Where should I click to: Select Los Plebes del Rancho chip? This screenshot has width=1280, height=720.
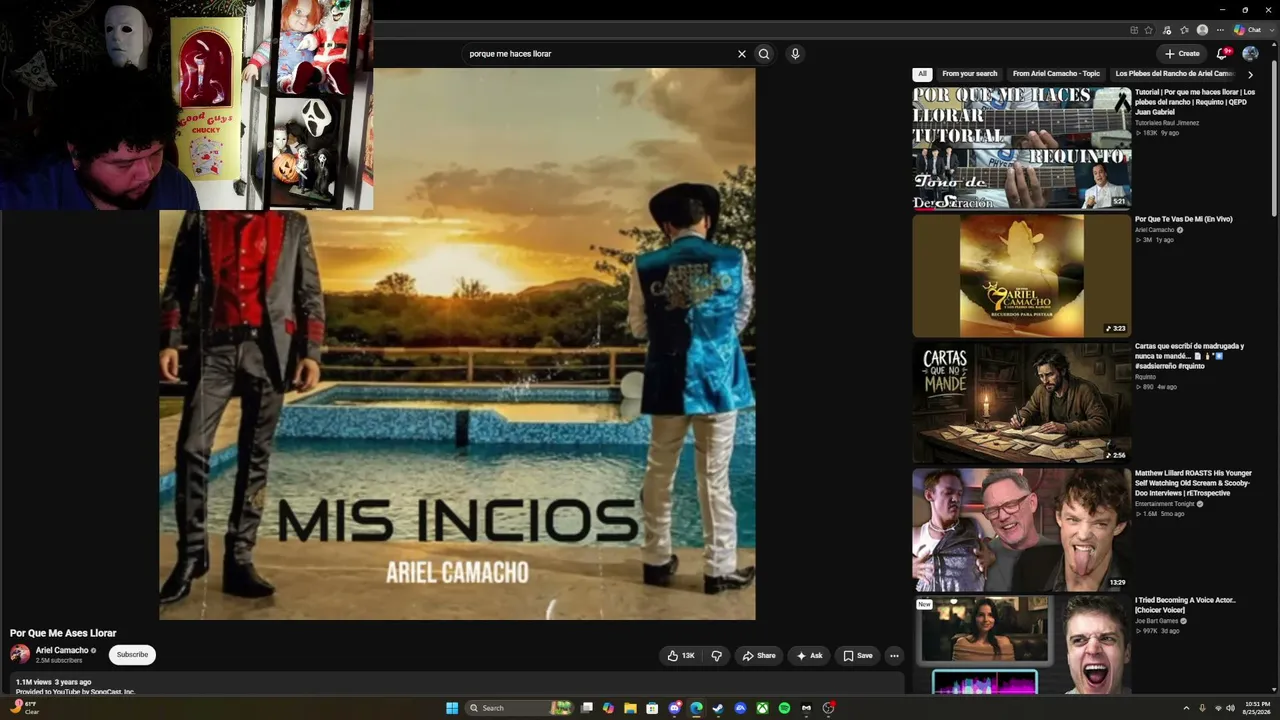(1175, 74)
